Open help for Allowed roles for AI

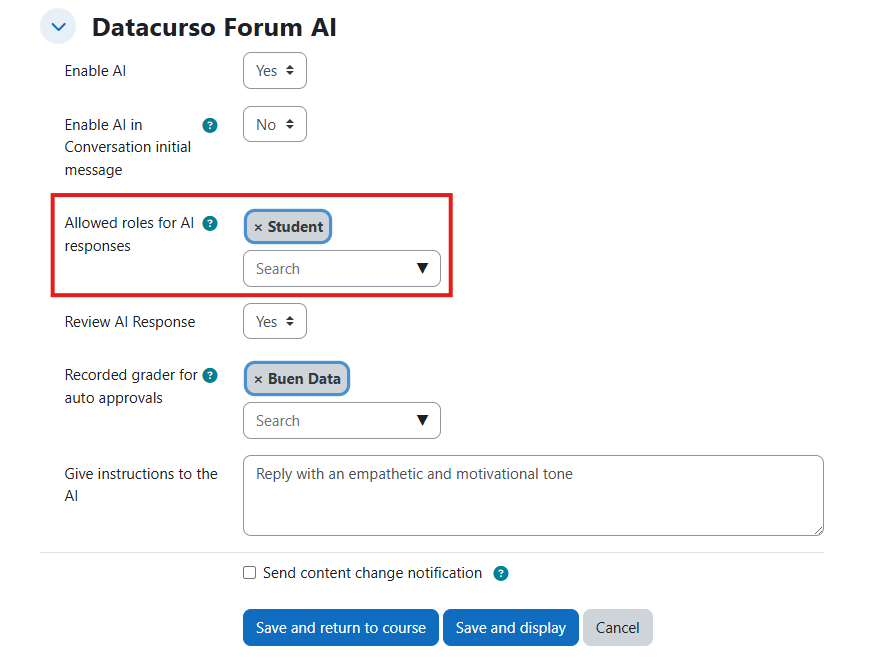[x=210, y=223]
